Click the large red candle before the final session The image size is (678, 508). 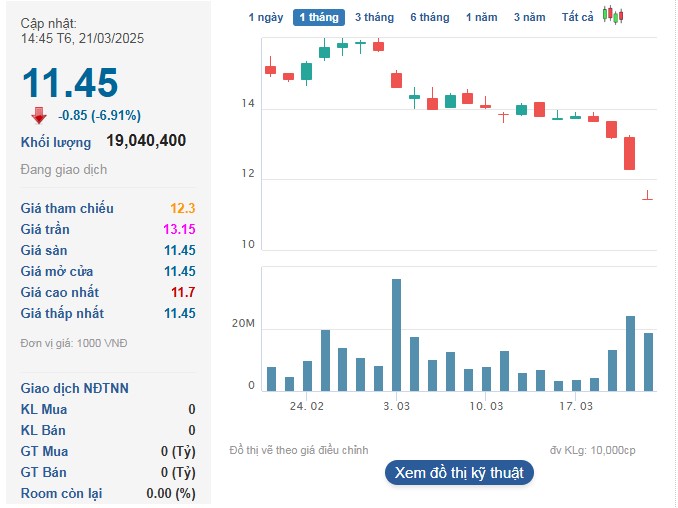(x=629, y=153)
